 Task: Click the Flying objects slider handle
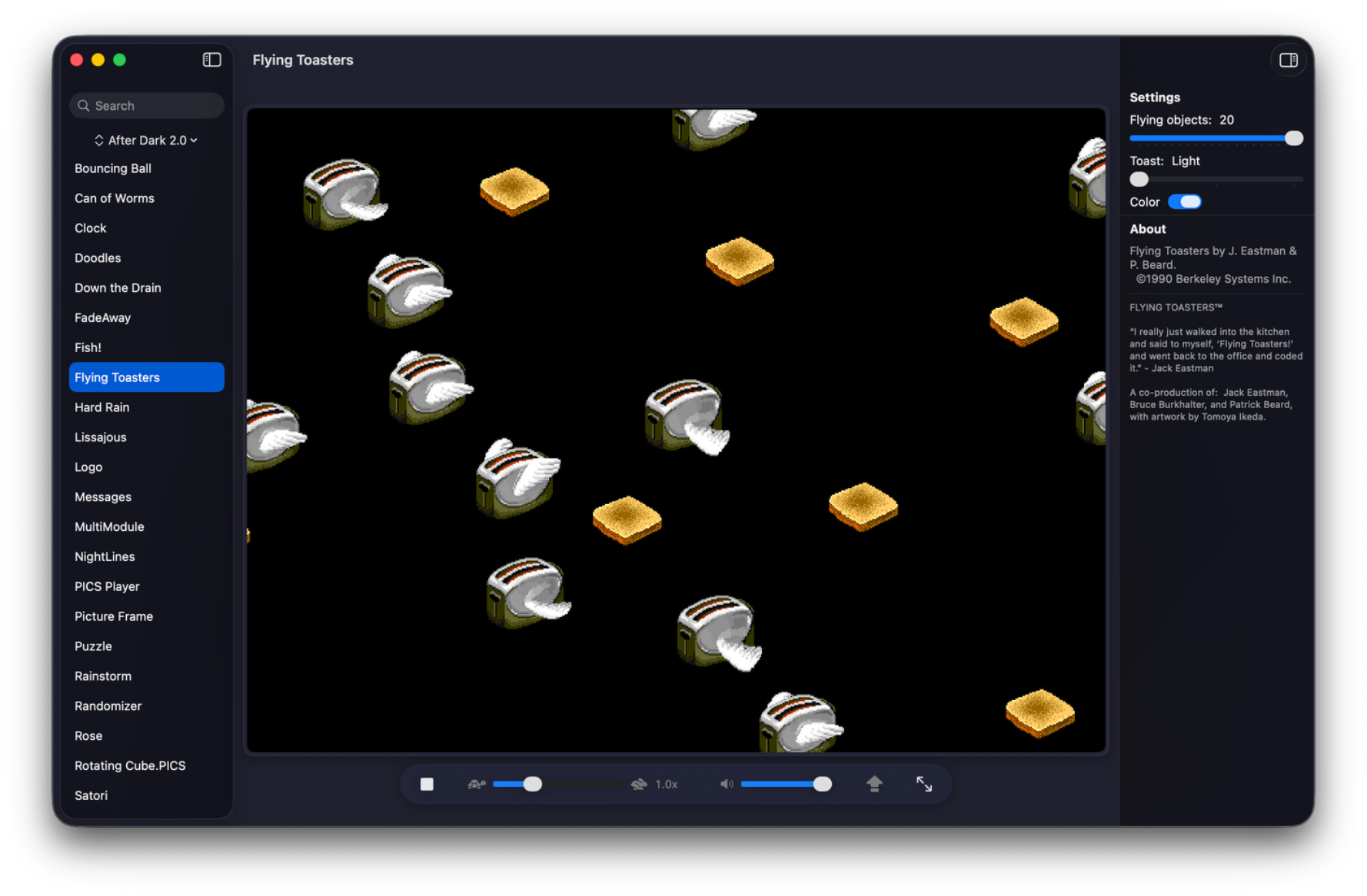click(1294, 138)
